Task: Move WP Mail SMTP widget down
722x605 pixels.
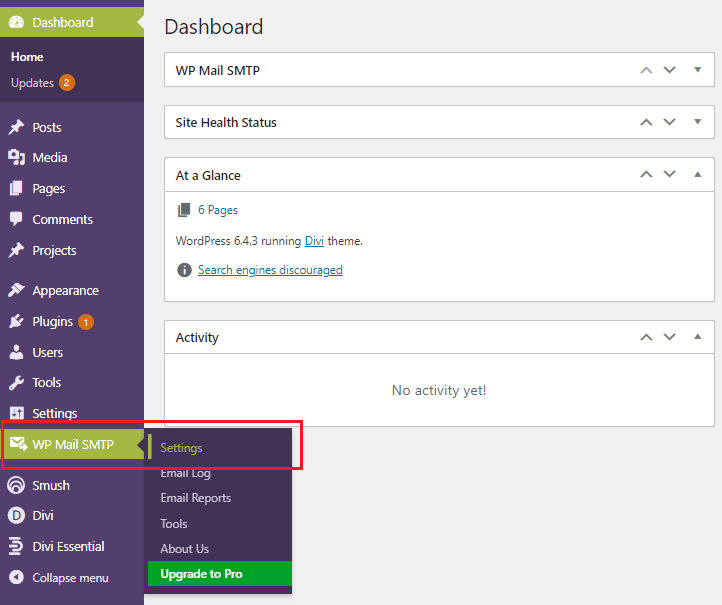Action: (670, 70)
